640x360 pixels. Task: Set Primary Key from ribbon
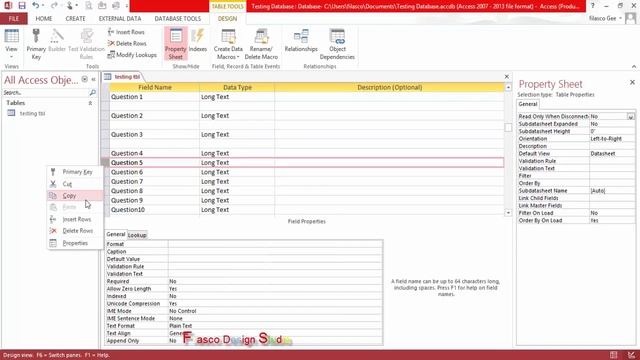(36, 44)
